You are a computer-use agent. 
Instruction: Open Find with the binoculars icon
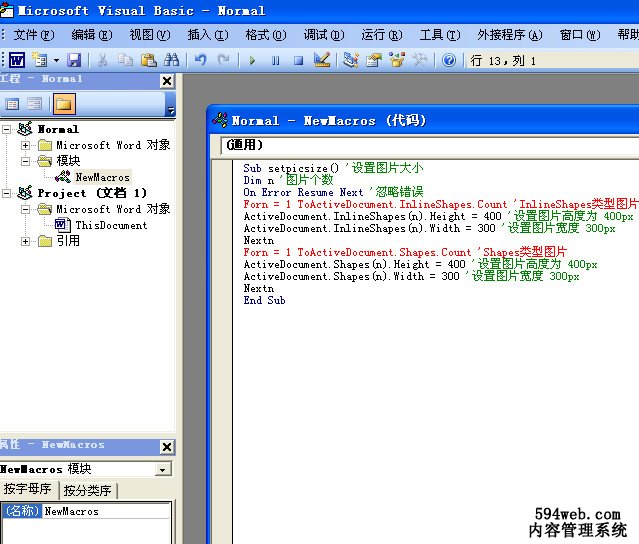point(171,60)
